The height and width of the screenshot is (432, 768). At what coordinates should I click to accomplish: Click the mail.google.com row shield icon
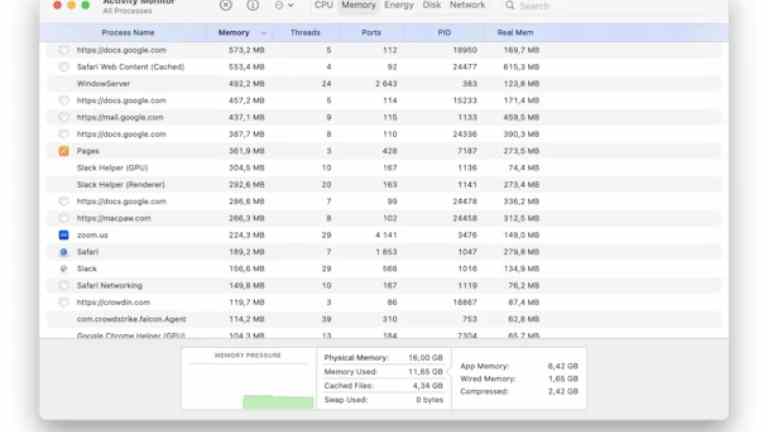pyautogui.click(x=64, y=117)
